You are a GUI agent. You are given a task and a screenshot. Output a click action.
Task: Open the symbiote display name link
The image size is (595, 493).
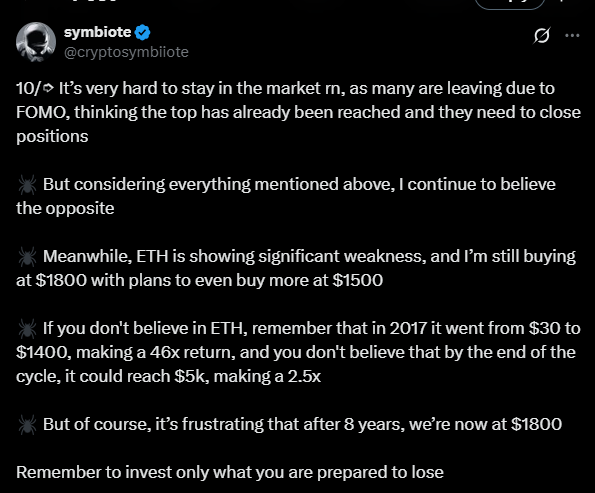pos(98,32)
